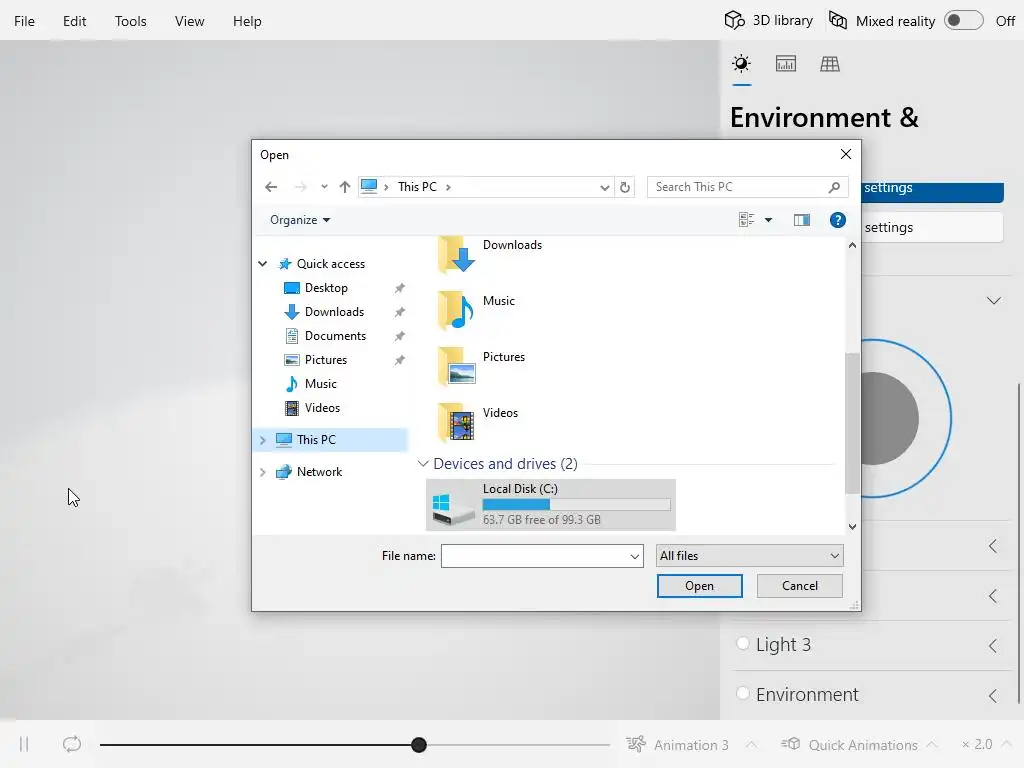
Task: Click the white settings button
Action: pos(933,227)
